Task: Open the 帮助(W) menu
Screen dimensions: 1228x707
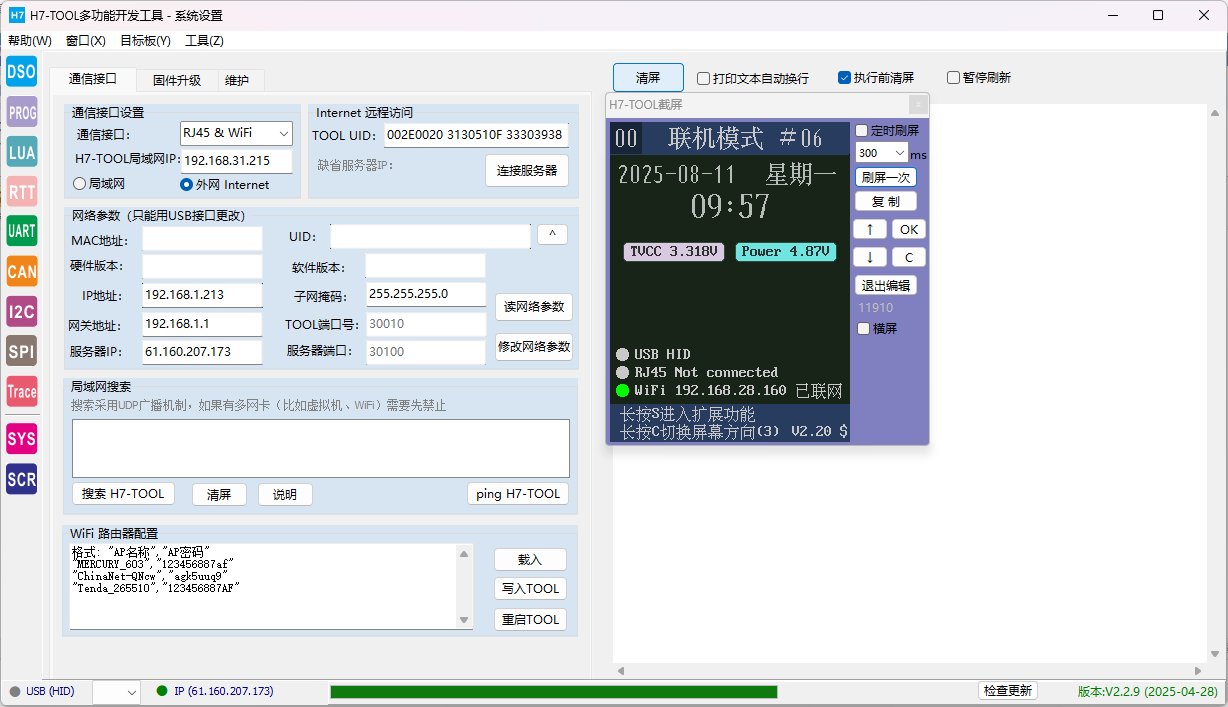Action: 30,41
